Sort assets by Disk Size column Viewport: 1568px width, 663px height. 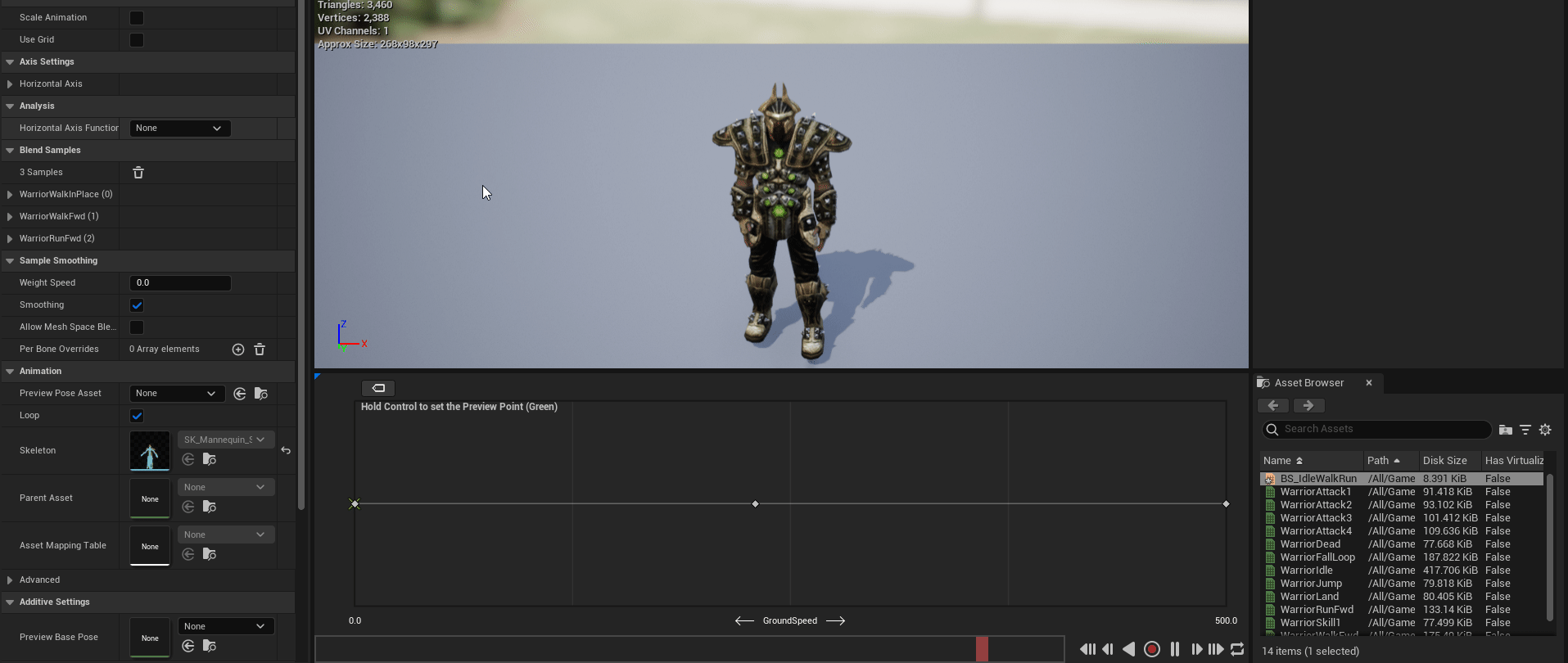click(x=1449, y=461)
